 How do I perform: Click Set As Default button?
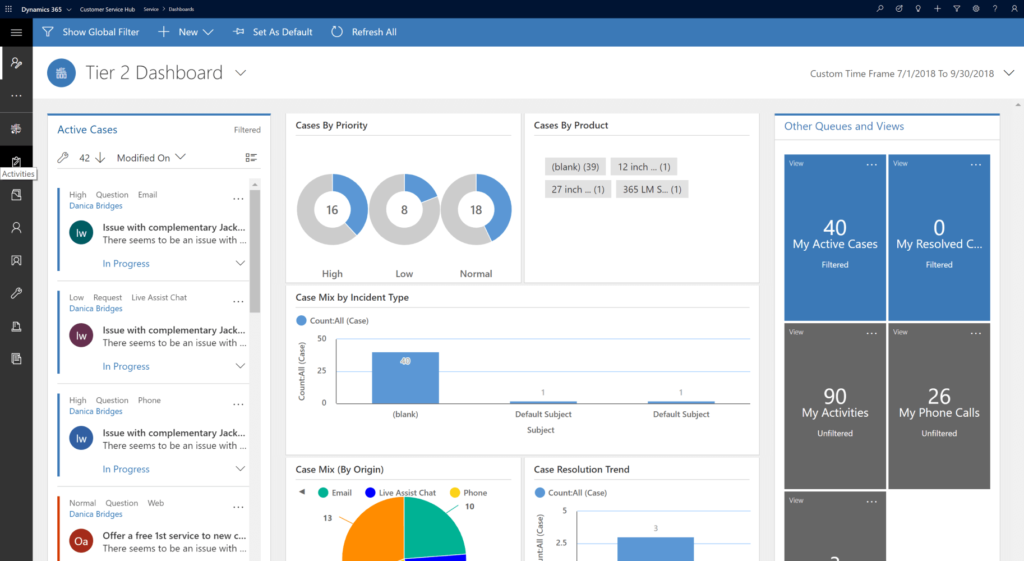click(273, 32)
